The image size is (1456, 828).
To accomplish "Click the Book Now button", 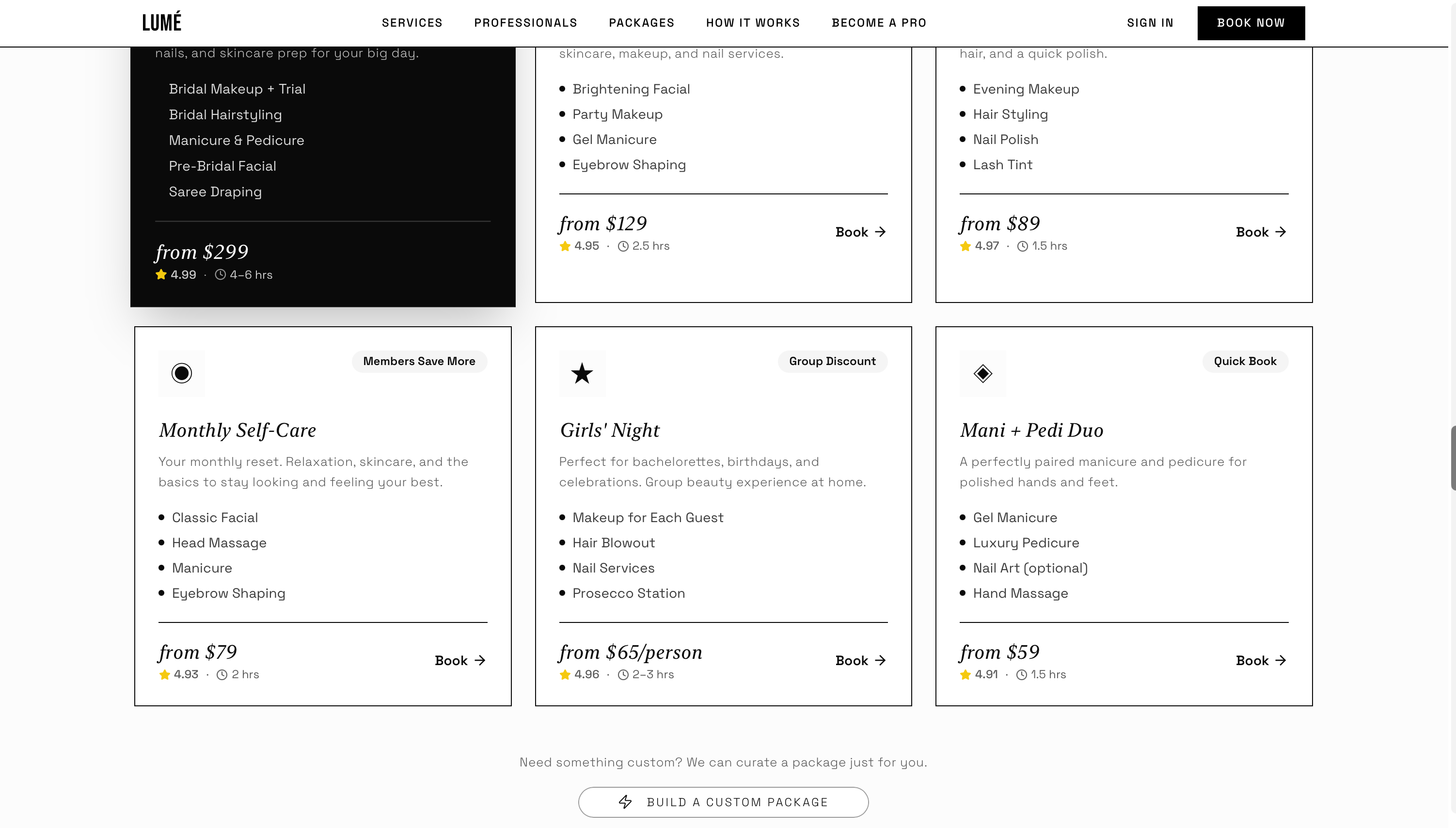I will coord(1251,23).
